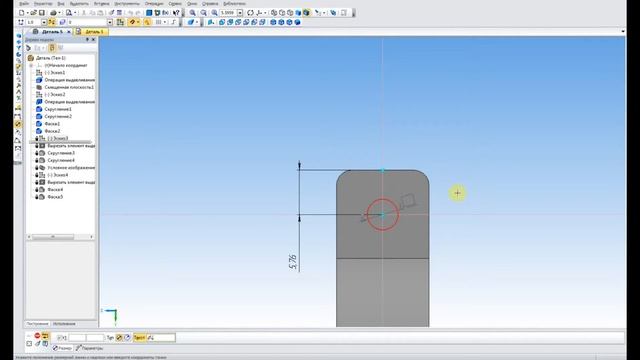The height and width of the screenshot is (360, 640).
Task: Switch to the Размер tab at the bottom
Action: click(62, 348)
